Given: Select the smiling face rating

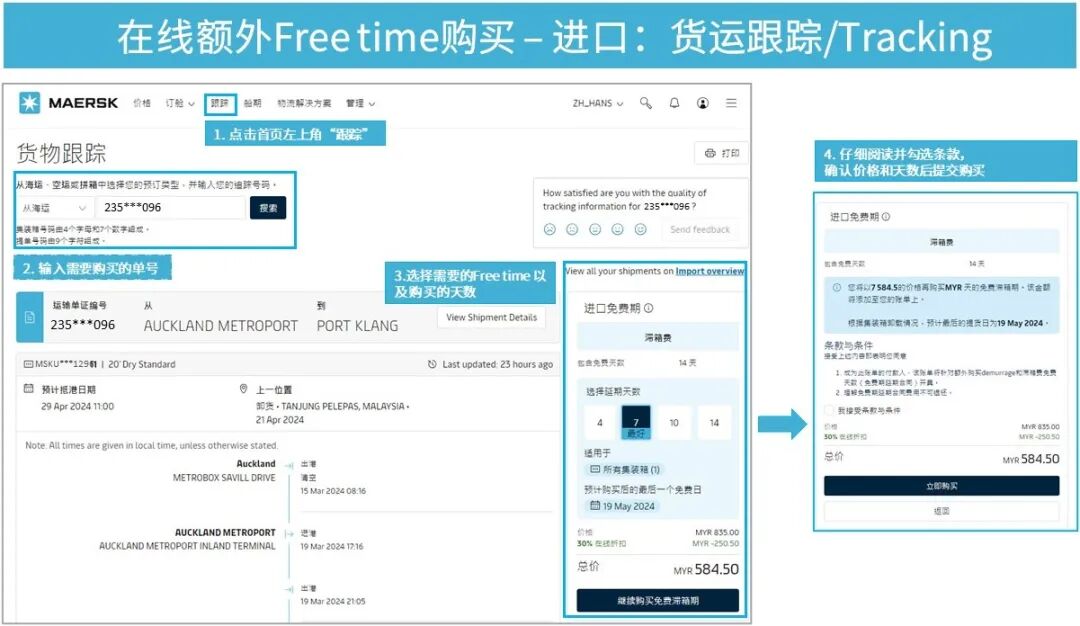Looking at the screenshot, I should click(x=618, y=229).
